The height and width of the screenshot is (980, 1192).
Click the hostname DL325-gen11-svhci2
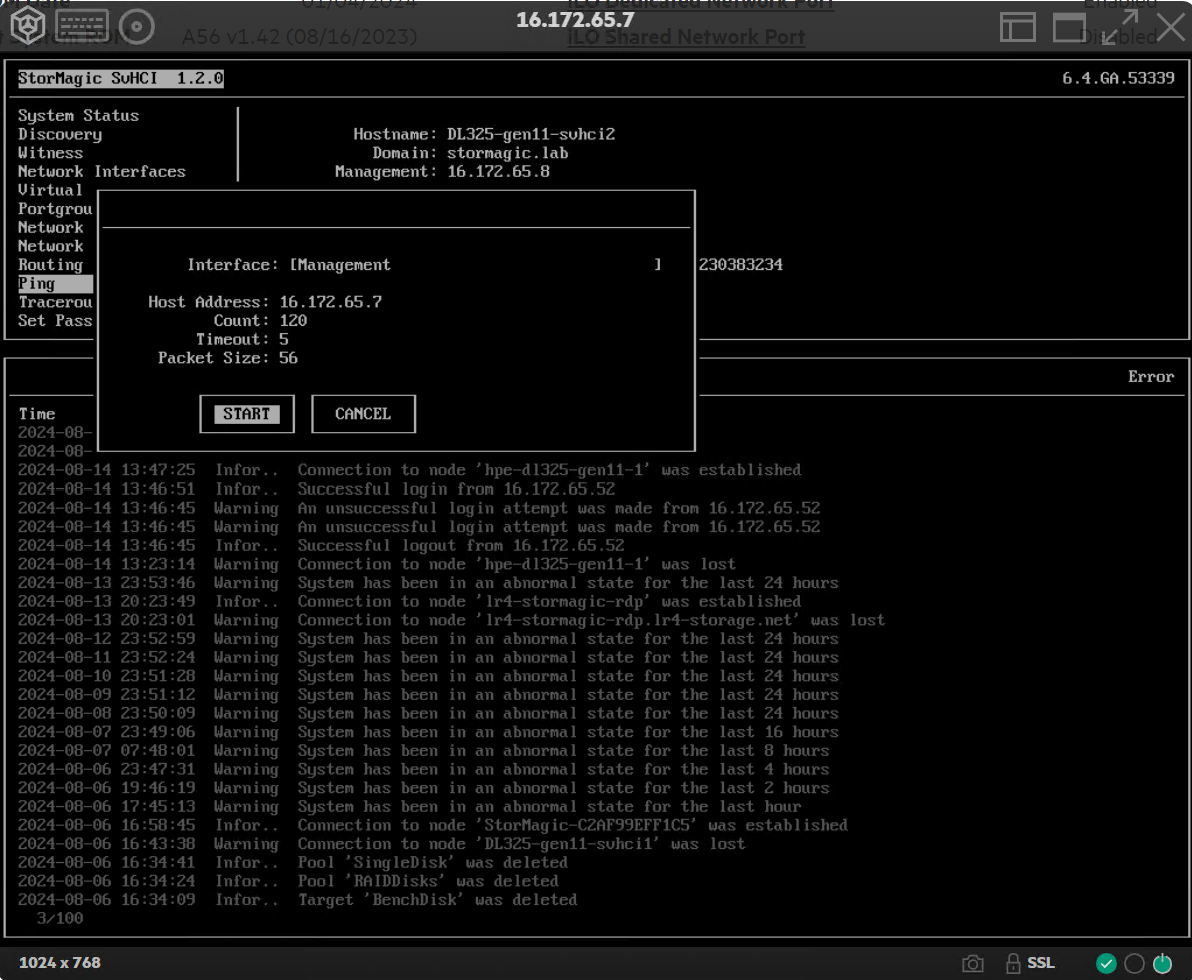[x=531, y=135]
